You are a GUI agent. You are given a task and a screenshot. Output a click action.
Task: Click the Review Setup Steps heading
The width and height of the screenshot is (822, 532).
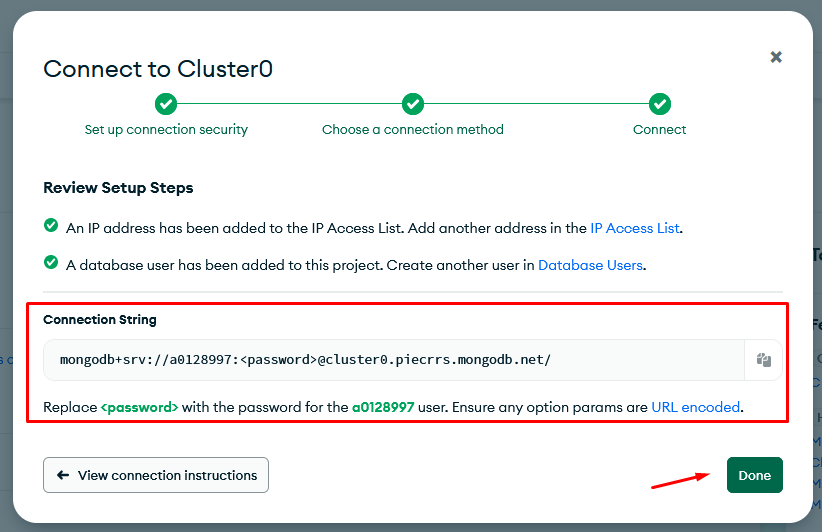click(118, 187)
